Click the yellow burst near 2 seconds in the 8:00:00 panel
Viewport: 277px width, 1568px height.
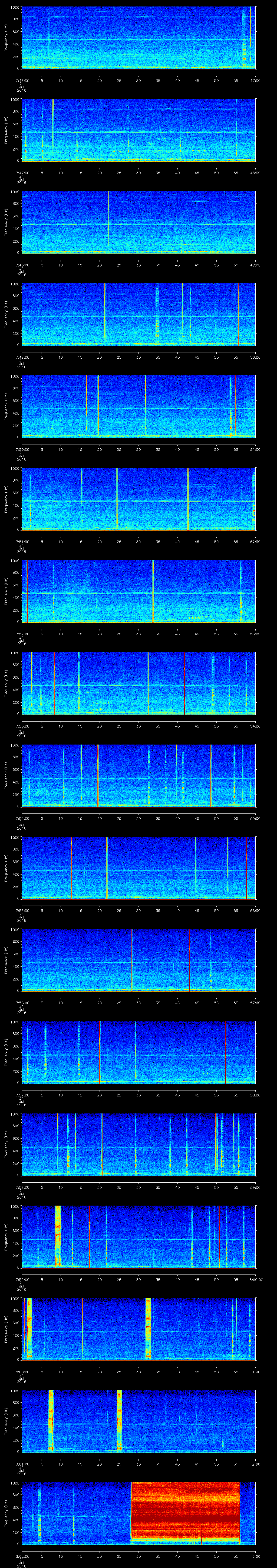[29, 1329]
